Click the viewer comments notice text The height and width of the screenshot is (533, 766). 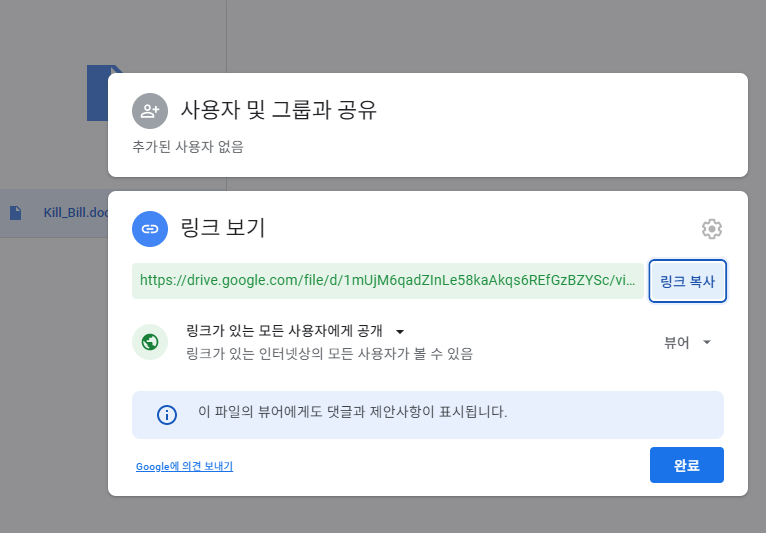pyautogui.click(x=352, y=412)
